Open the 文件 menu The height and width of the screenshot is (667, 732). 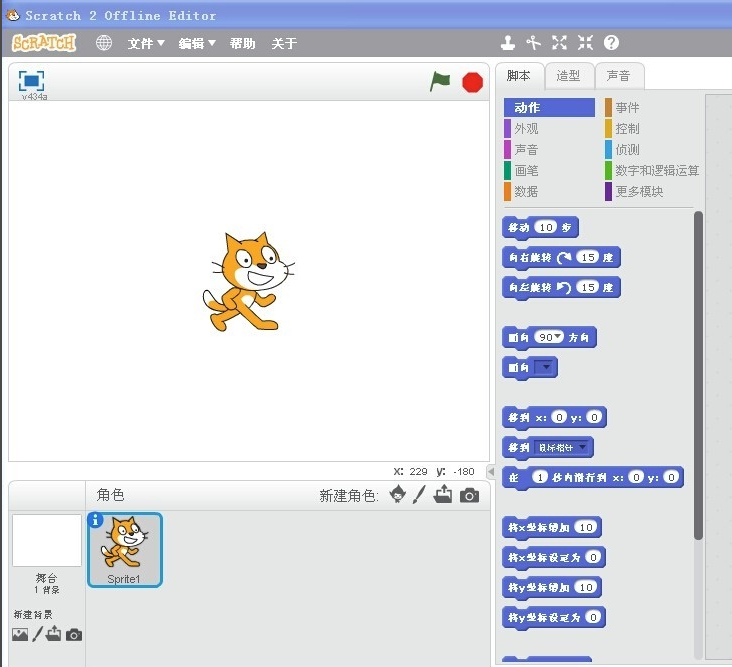point(146,43)
